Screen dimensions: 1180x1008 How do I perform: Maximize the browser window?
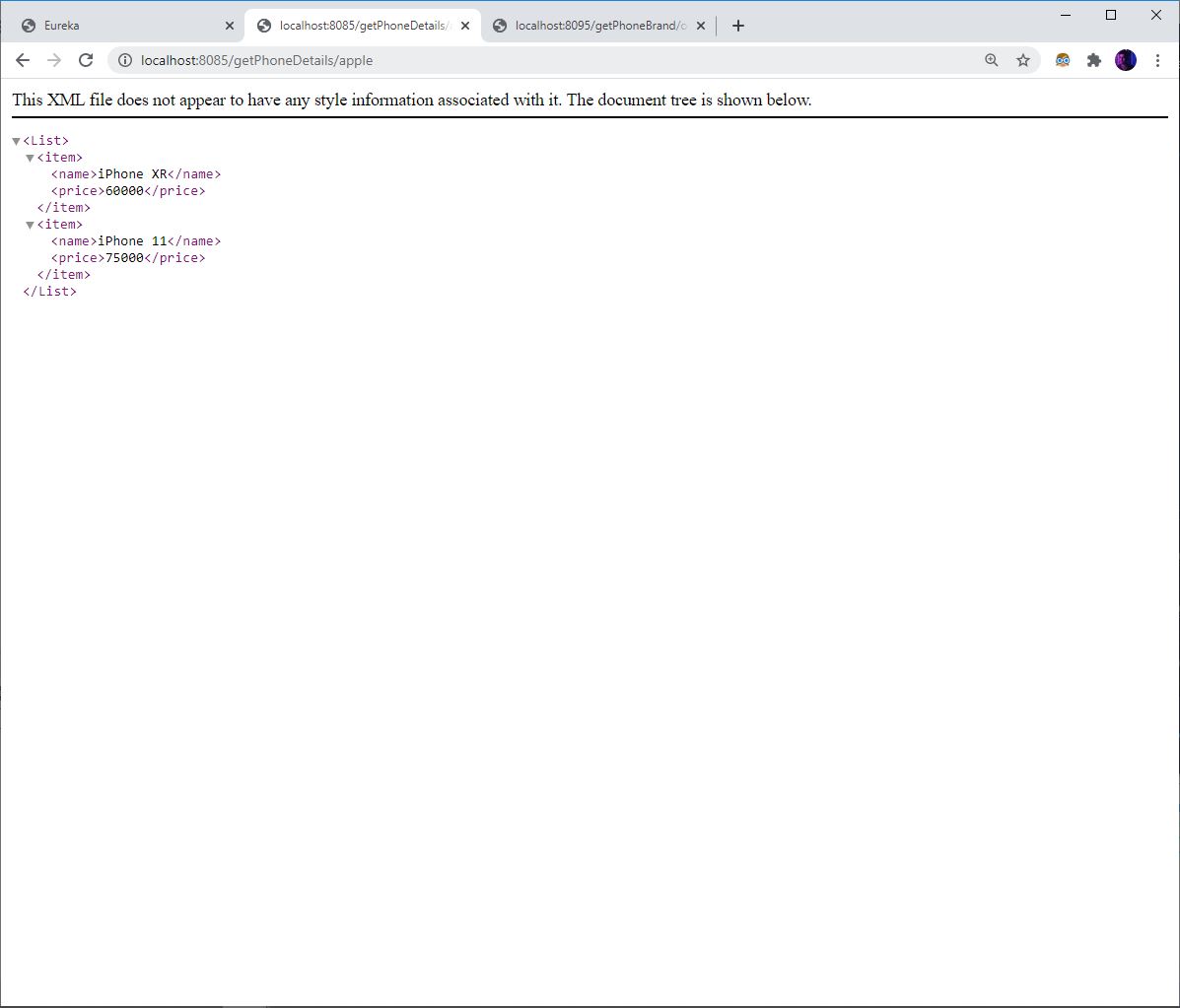click(1111, 15)
